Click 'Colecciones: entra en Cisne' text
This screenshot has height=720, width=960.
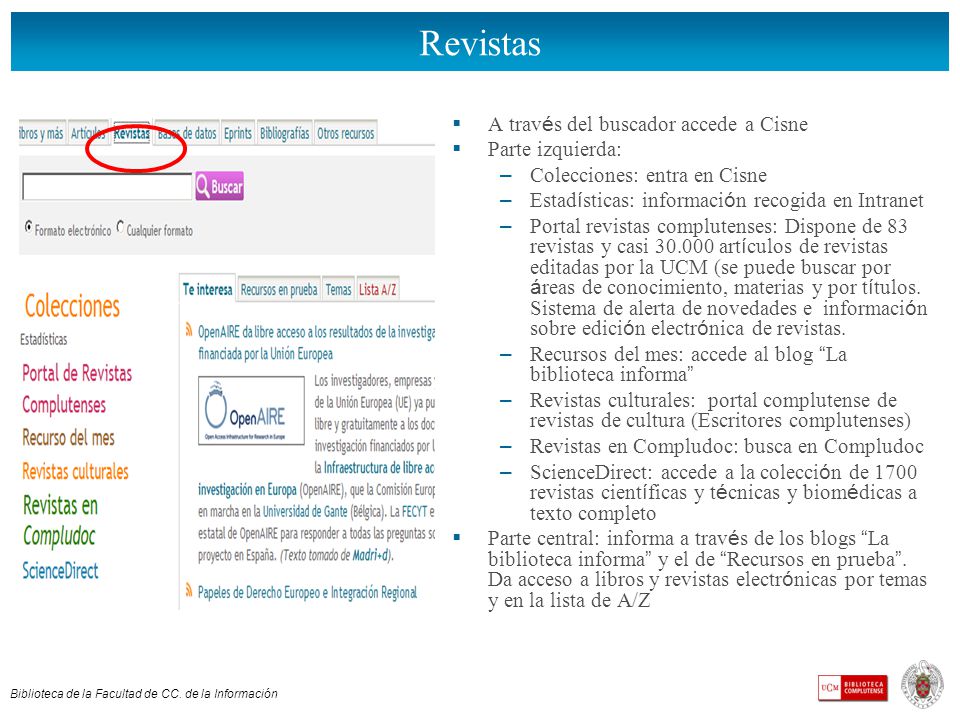[x=648, y=176]
